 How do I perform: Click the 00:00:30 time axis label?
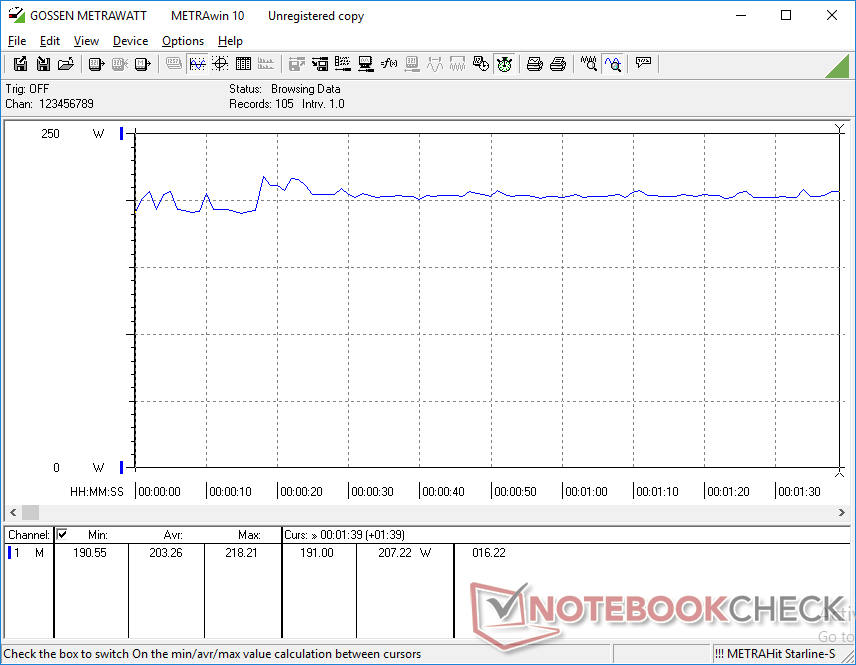click(x=372, y=491)
